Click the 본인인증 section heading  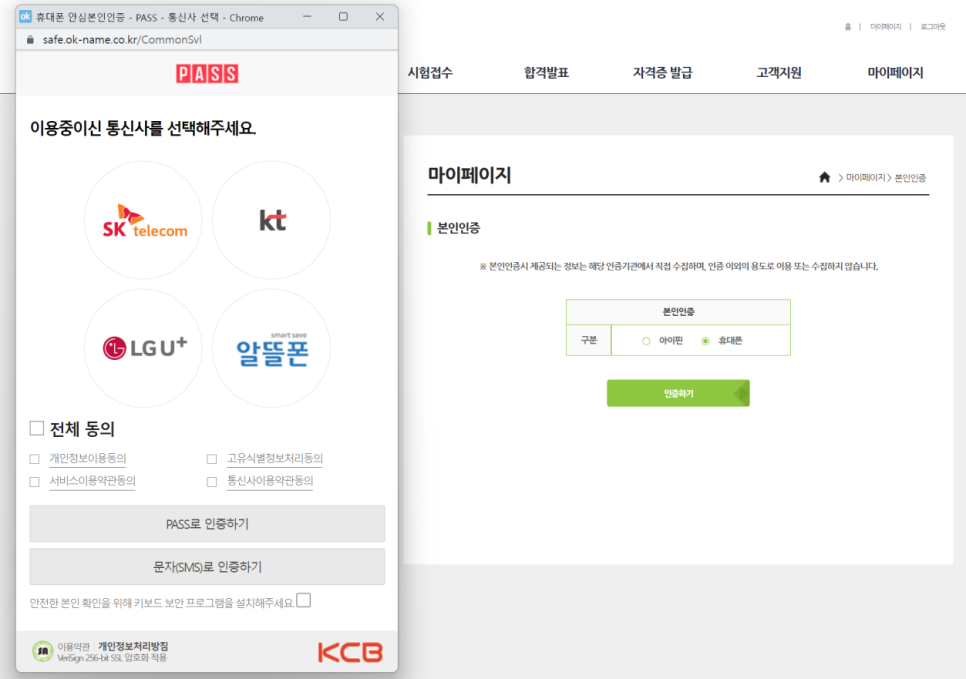click(x=458, y=228)
